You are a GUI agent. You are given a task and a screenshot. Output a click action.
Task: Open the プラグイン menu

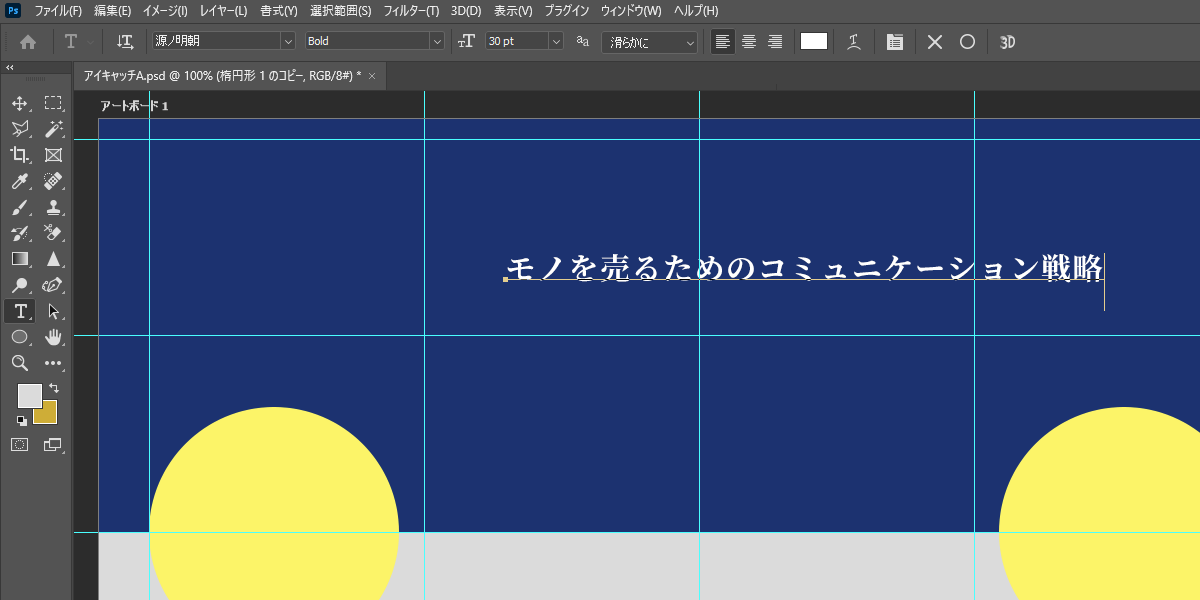point(567,11)
